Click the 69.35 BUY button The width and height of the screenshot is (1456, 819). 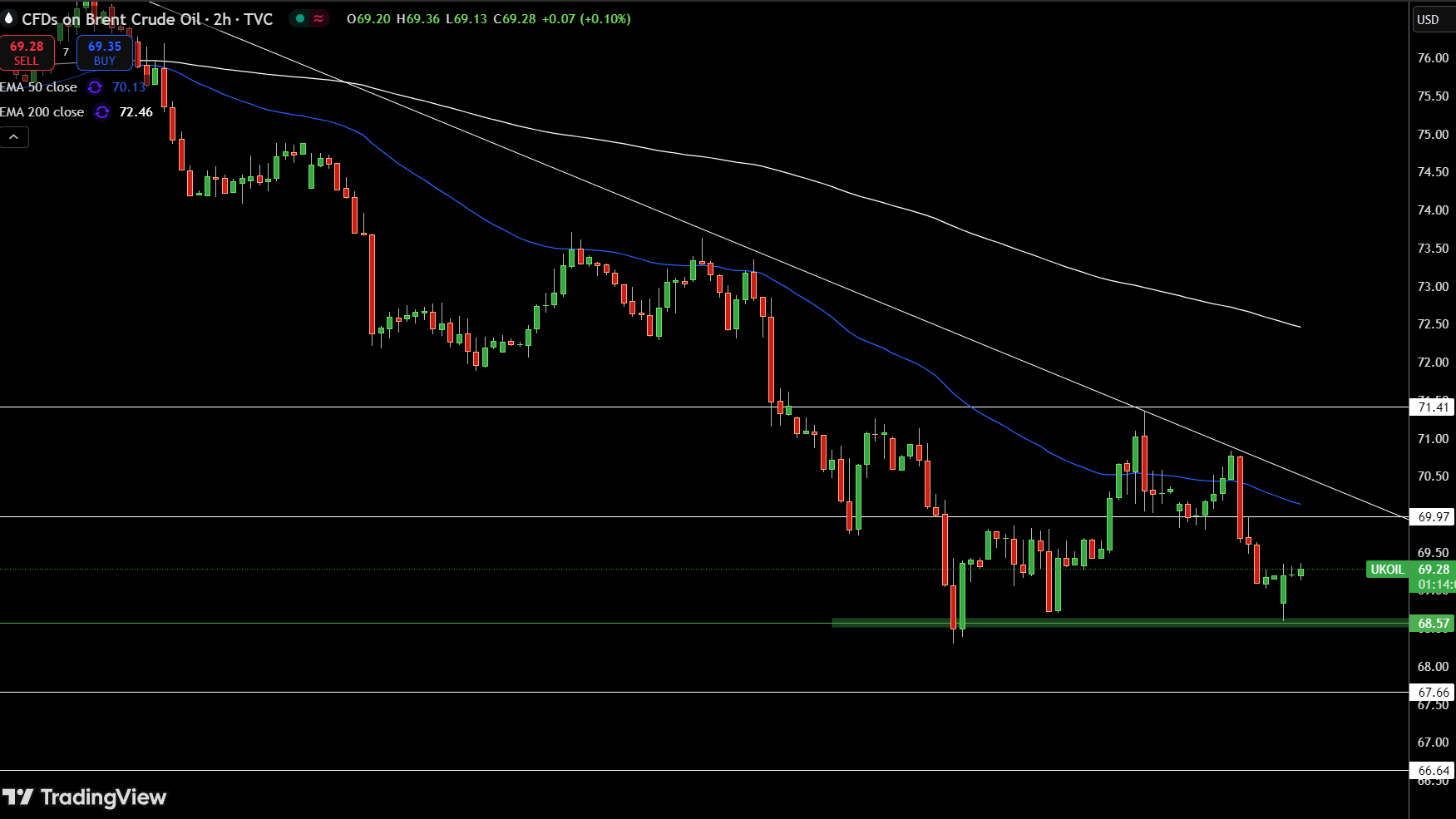pos(105,52)
